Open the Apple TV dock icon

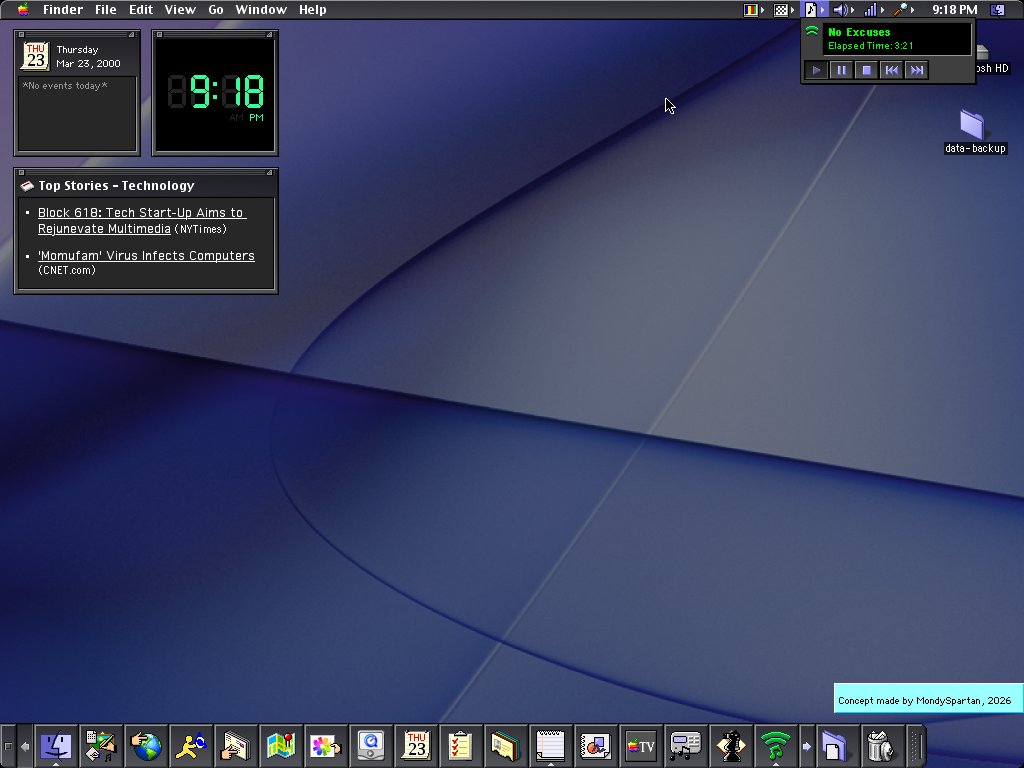tap(641, 745)
